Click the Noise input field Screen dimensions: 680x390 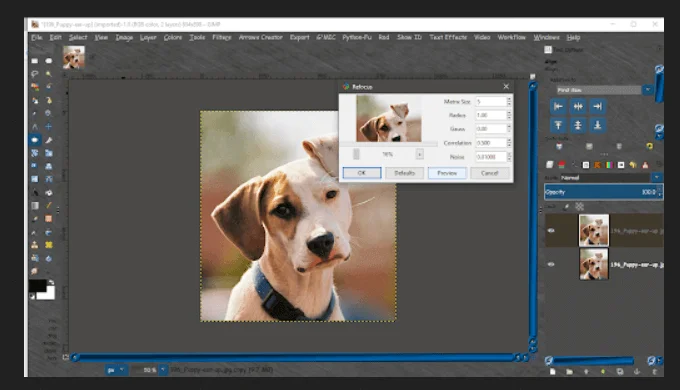point(491,157)
